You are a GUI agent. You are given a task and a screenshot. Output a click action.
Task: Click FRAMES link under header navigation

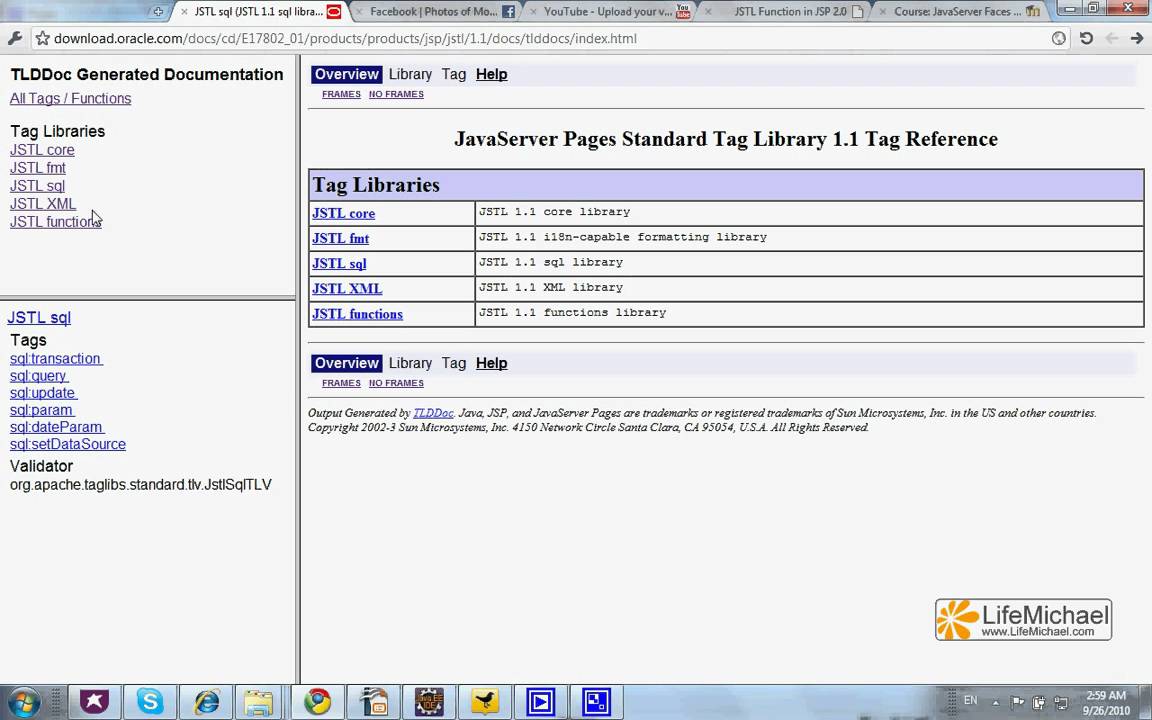(341, 94)
